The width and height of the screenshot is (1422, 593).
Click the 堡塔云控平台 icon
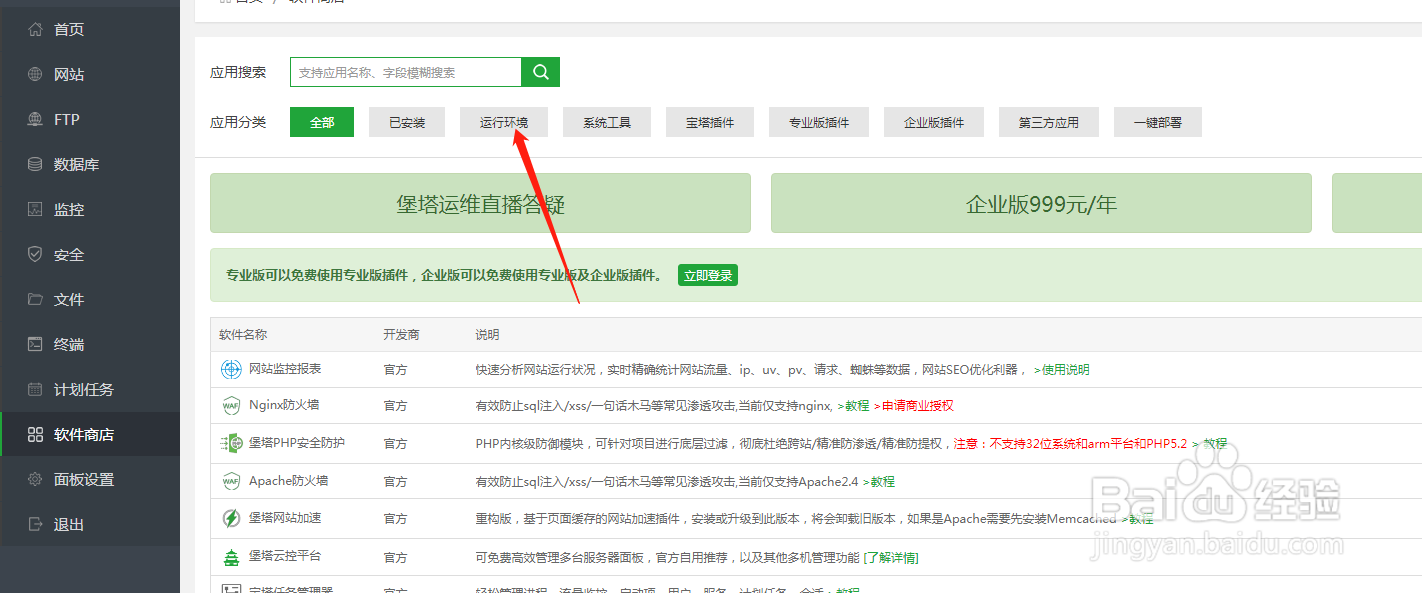[x=231, y=557]
